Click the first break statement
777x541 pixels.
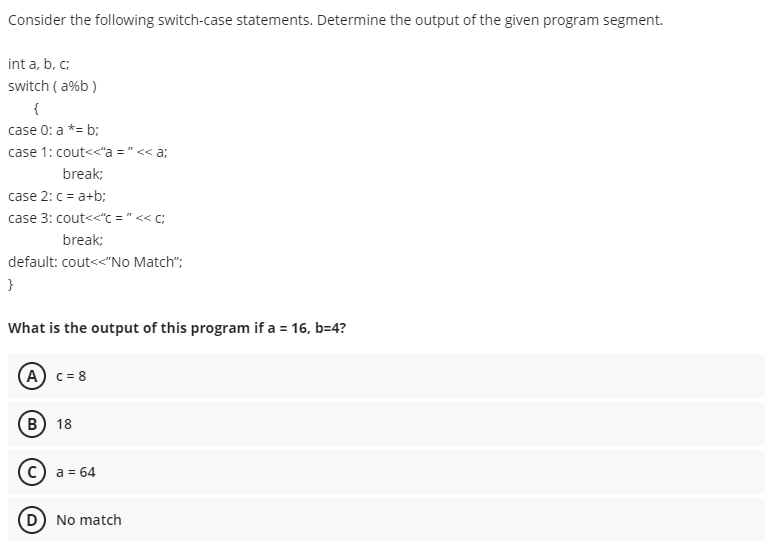[83, 174]
